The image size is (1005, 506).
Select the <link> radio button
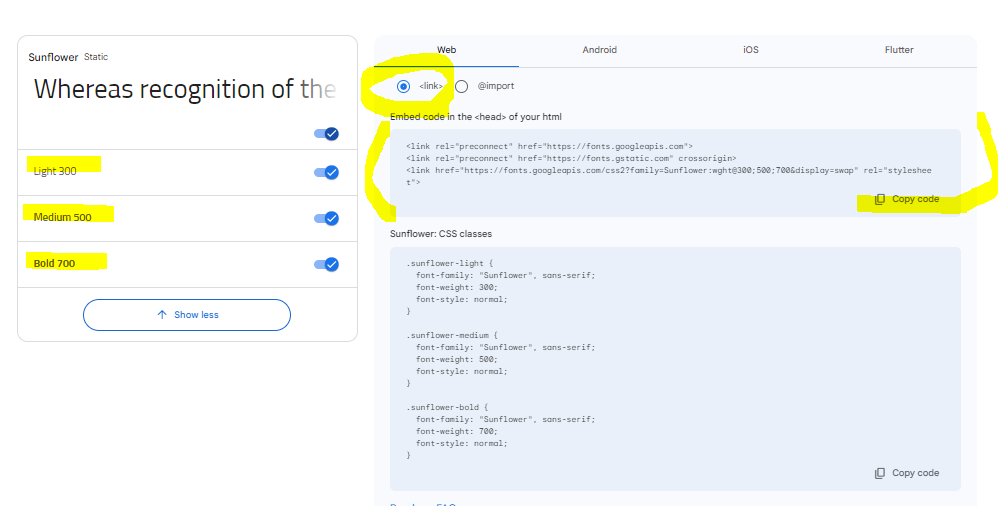tap(403, 87)
